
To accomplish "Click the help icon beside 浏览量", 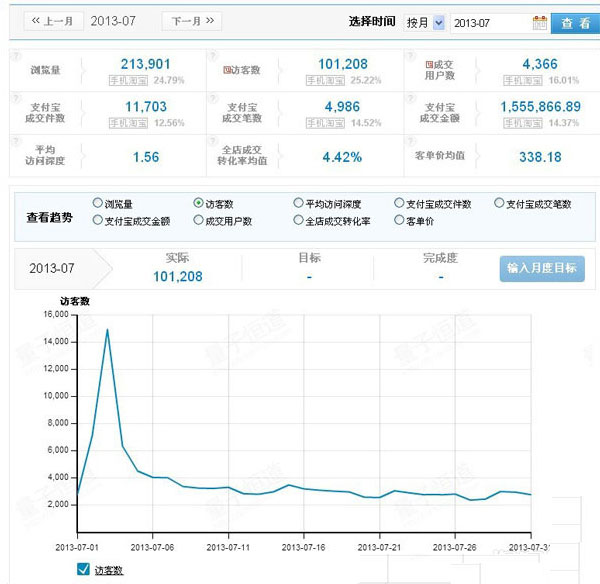I will [16, 56].
